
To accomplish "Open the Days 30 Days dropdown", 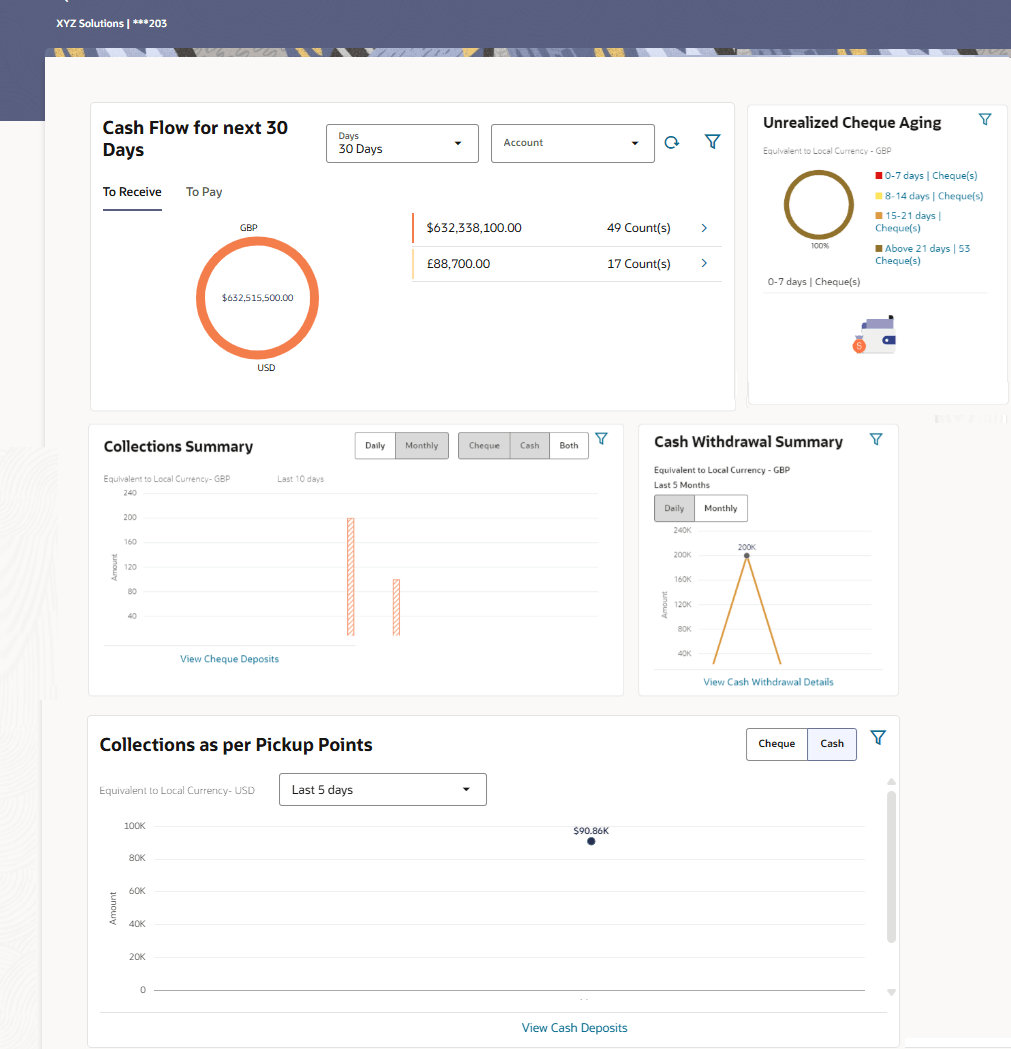I will [x=402, y=143].
